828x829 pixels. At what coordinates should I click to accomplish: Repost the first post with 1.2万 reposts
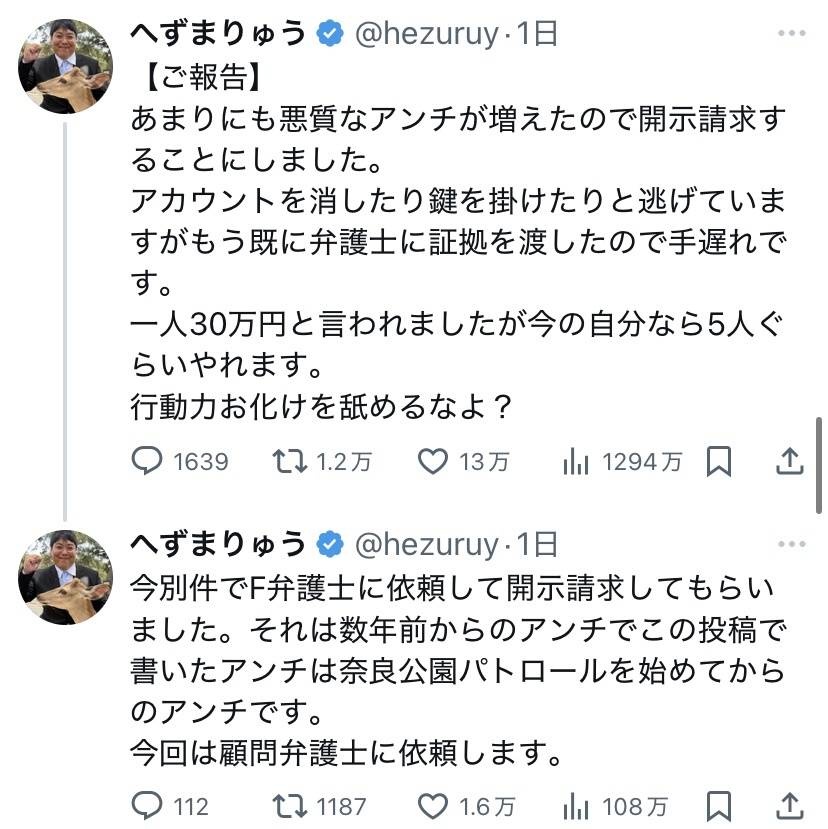[292, 461]
